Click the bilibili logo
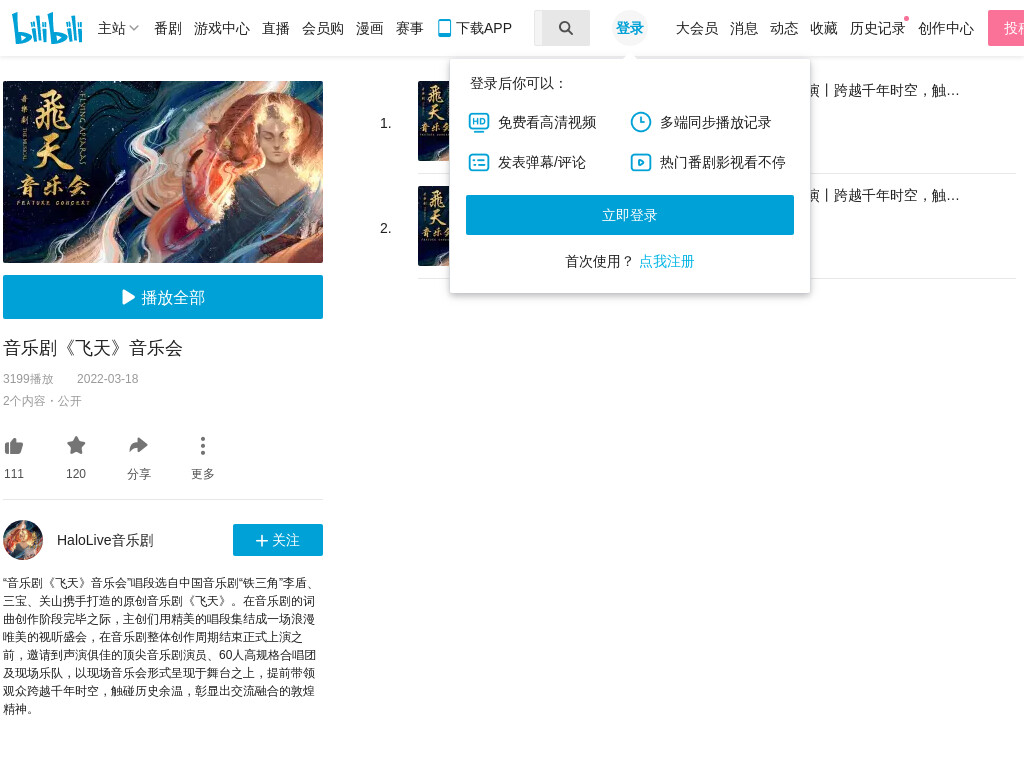1024x768 pixels. pos(47,28)
